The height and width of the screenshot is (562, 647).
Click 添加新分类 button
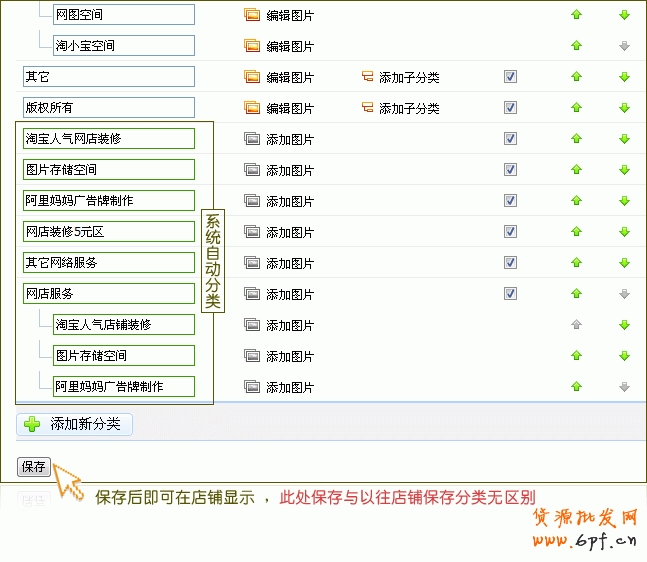(75, 424)
